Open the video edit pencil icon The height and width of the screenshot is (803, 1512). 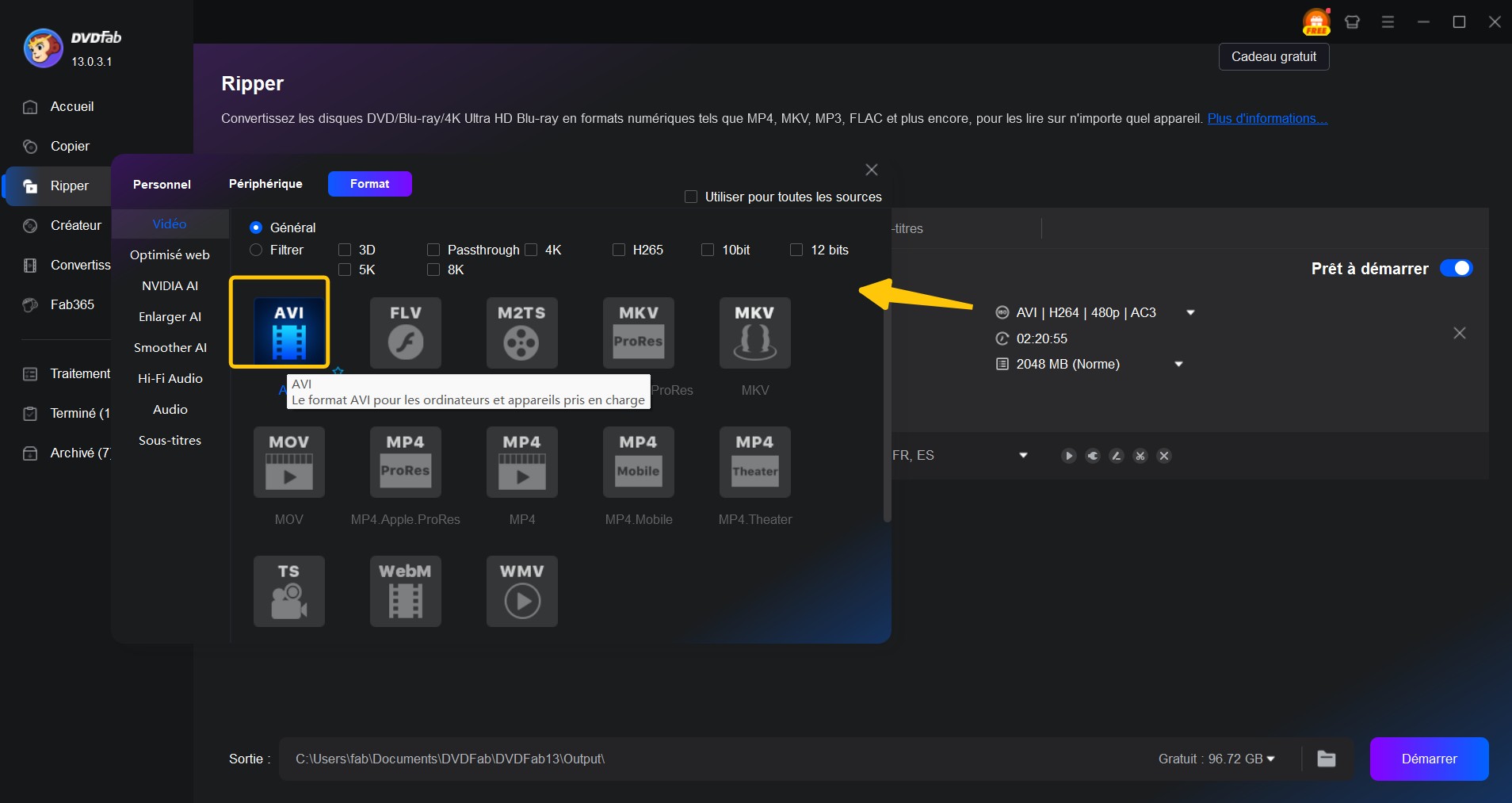coord(1116,456)
